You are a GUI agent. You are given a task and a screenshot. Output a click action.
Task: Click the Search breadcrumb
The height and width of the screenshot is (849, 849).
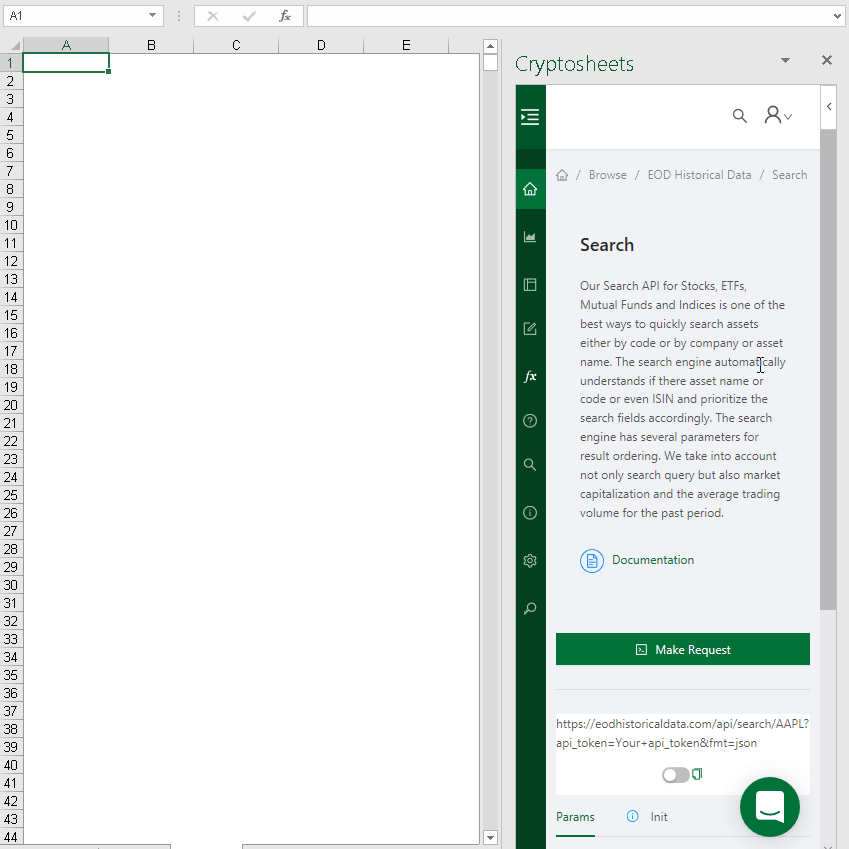789,175
